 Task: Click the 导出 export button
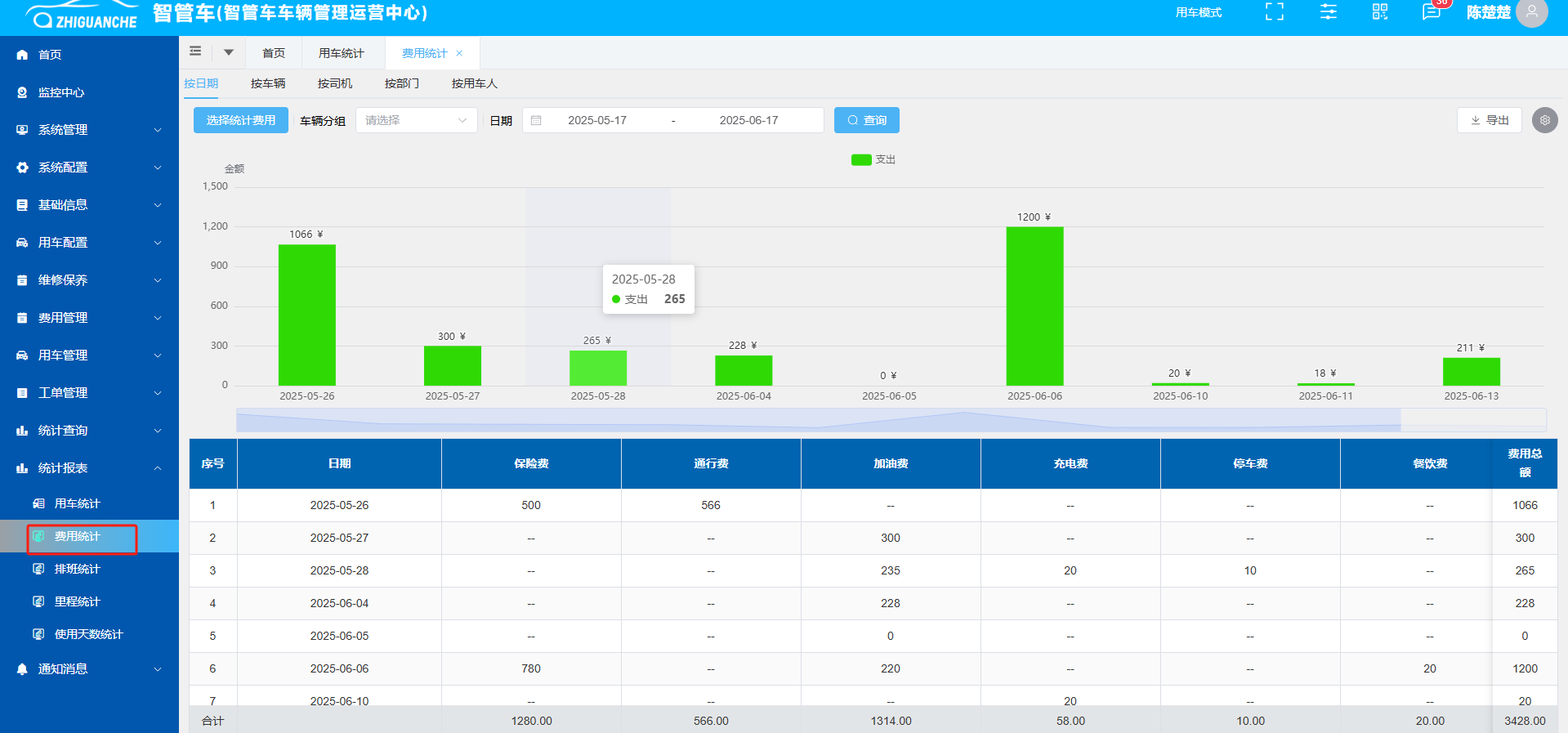pyautogui.click(x=1489, y=120)
